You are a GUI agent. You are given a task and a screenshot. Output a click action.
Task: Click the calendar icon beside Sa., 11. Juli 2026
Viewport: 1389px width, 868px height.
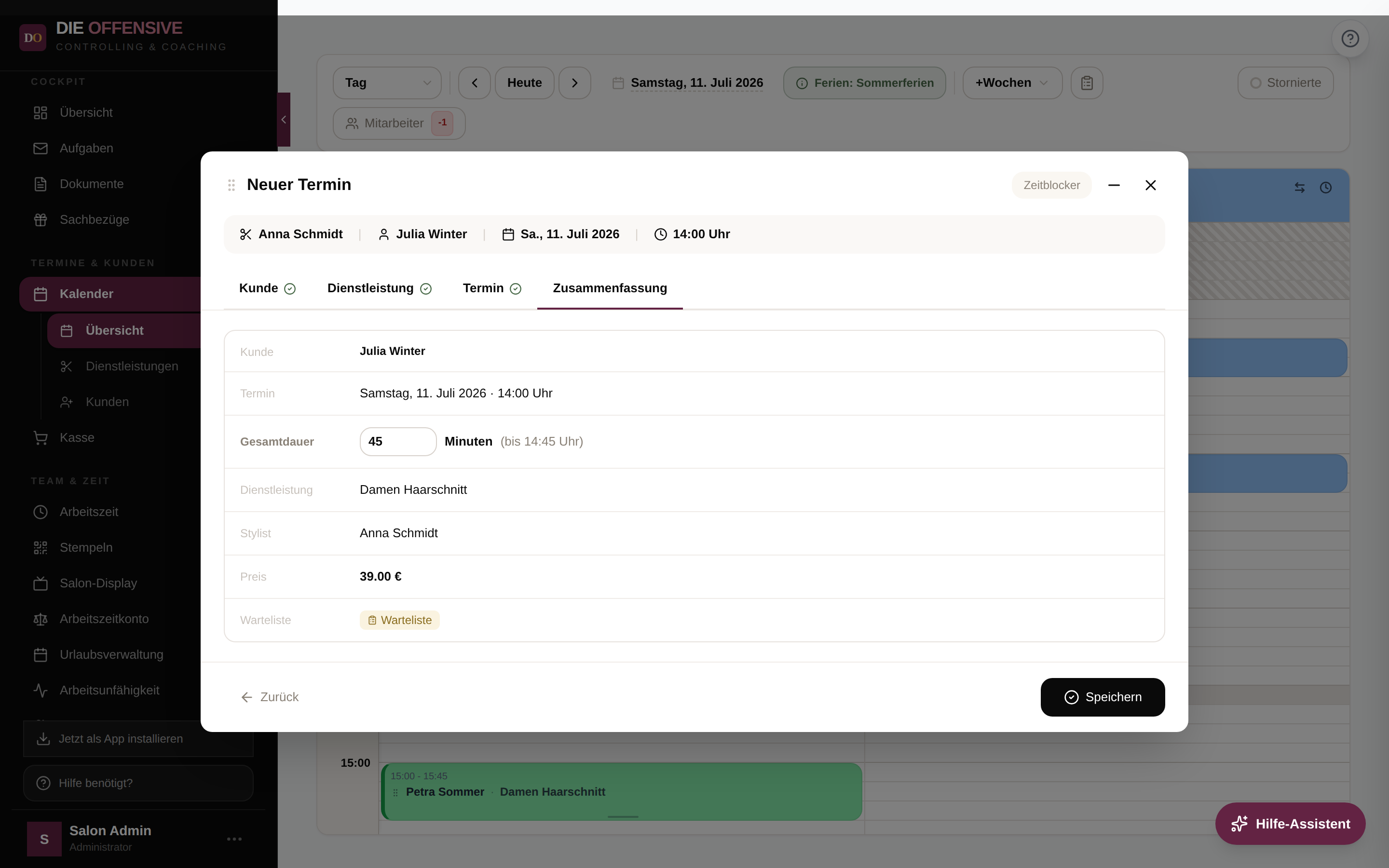[508, 234]
